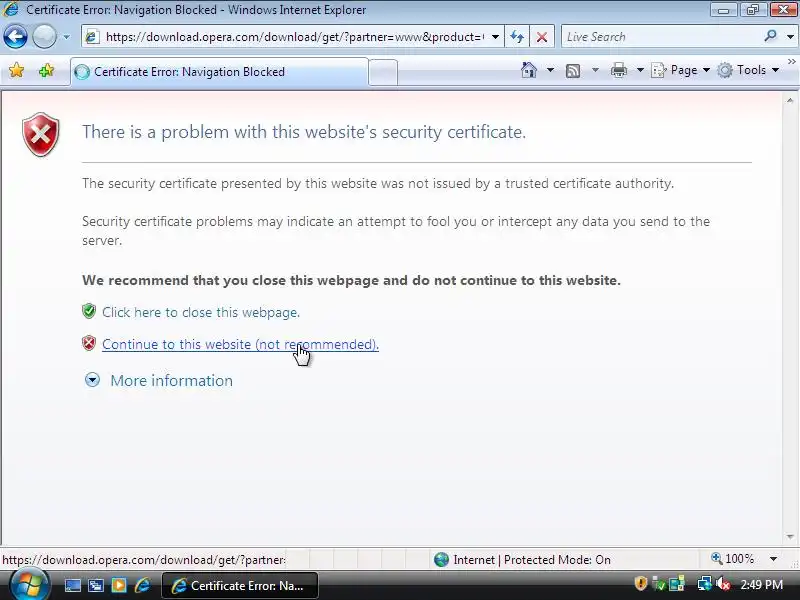The image size is (800, 600).
Task: Click the RSS Feeds icon
Action: pyautogui.click(x=573, y=70)
